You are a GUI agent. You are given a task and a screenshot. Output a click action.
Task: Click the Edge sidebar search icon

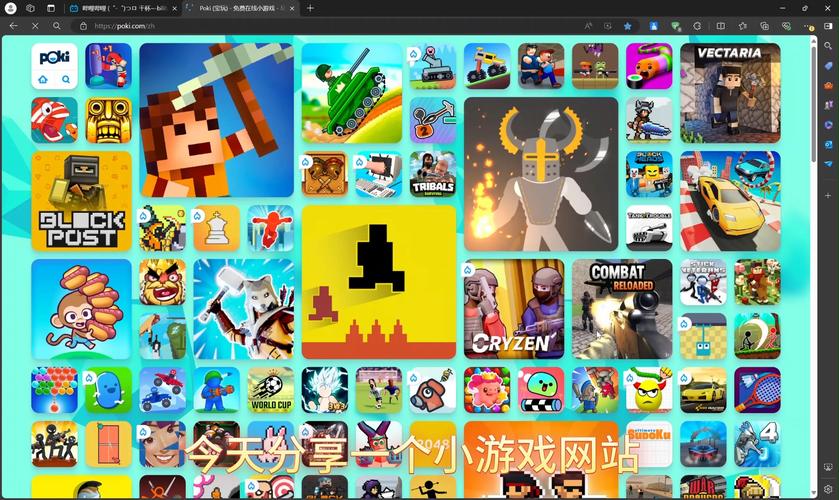click(828, 47)
